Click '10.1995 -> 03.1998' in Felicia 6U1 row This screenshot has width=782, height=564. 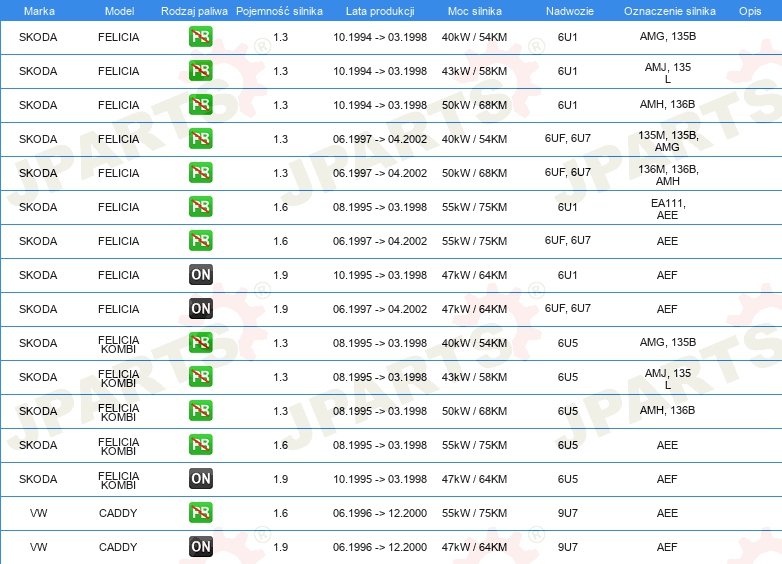380,275
